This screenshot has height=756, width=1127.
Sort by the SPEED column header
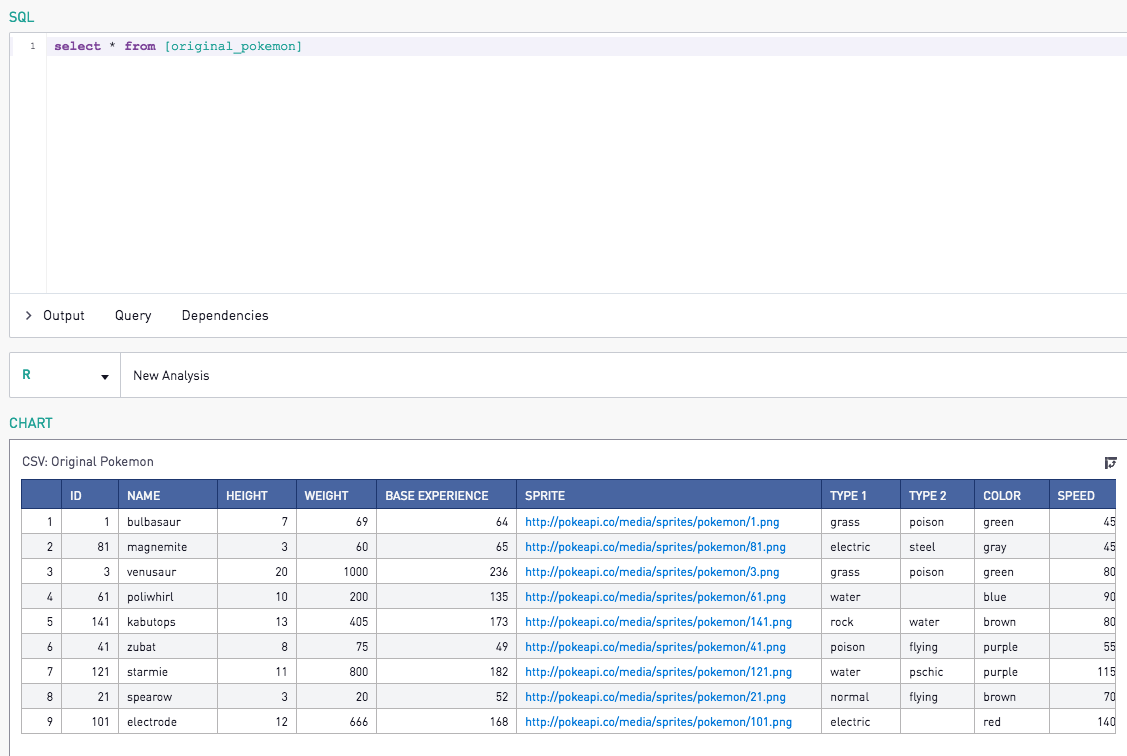click(1082, 495)
